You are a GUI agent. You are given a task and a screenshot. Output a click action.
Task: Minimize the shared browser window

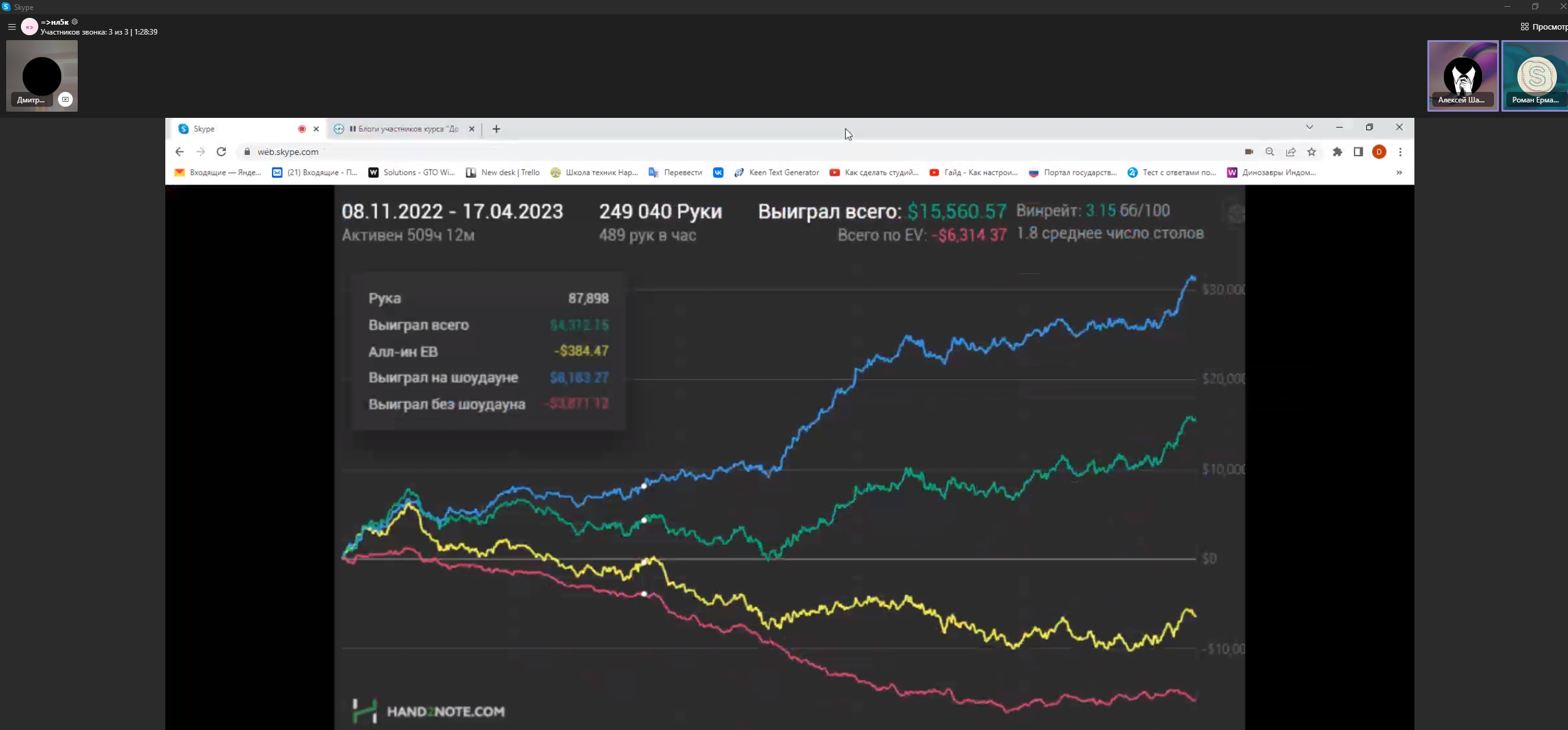click(x=1339, y=127)
